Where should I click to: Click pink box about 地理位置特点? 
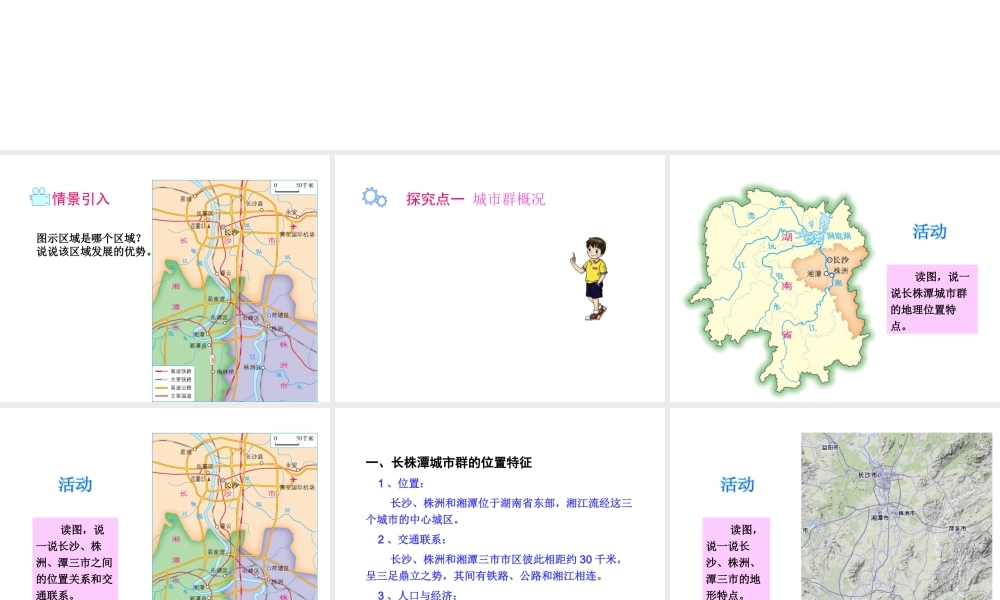coord(932,299)
